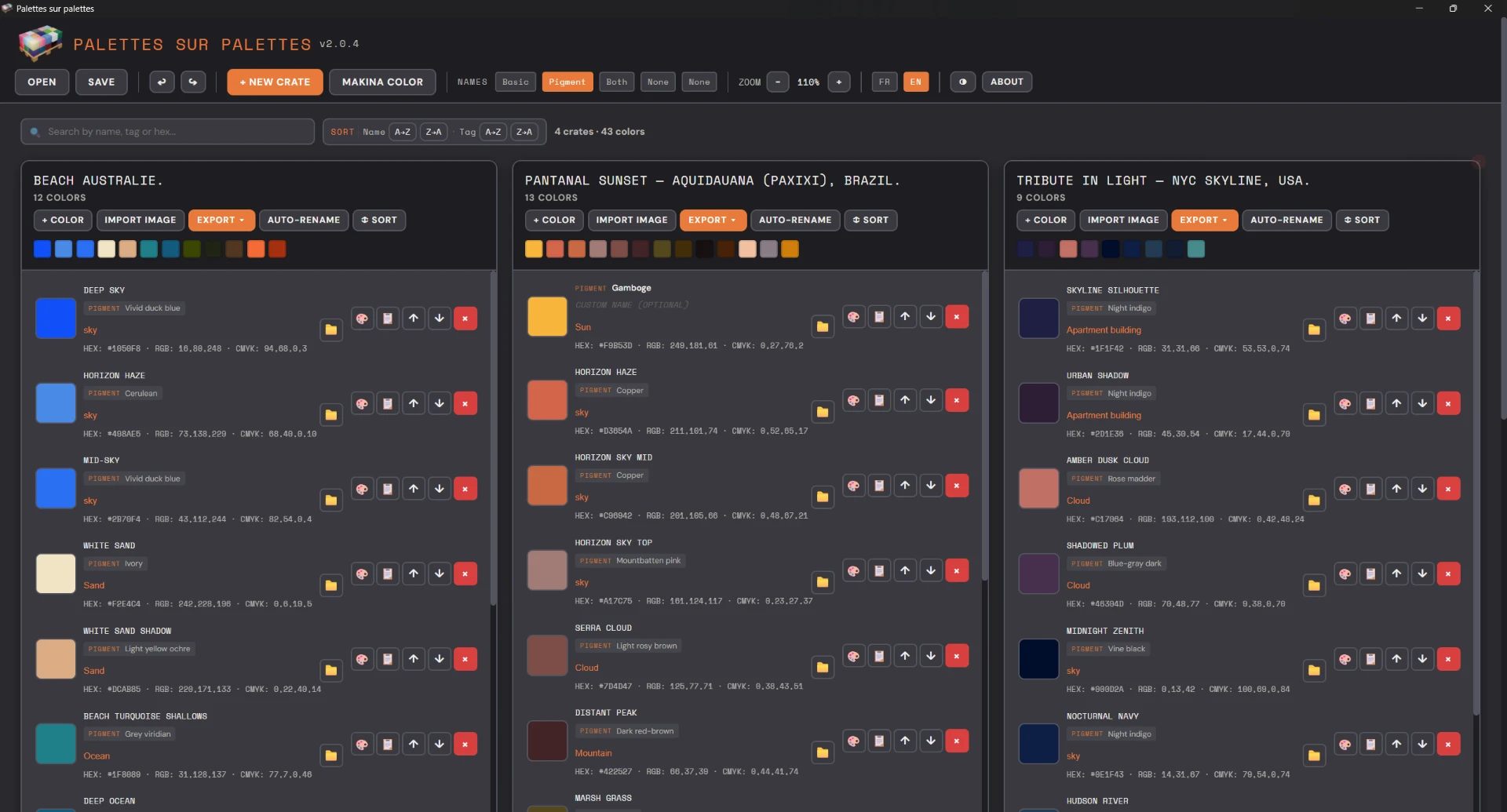Move the Deep Sky color down
This screenshot has height=812, width=1507.
(440, 319)
